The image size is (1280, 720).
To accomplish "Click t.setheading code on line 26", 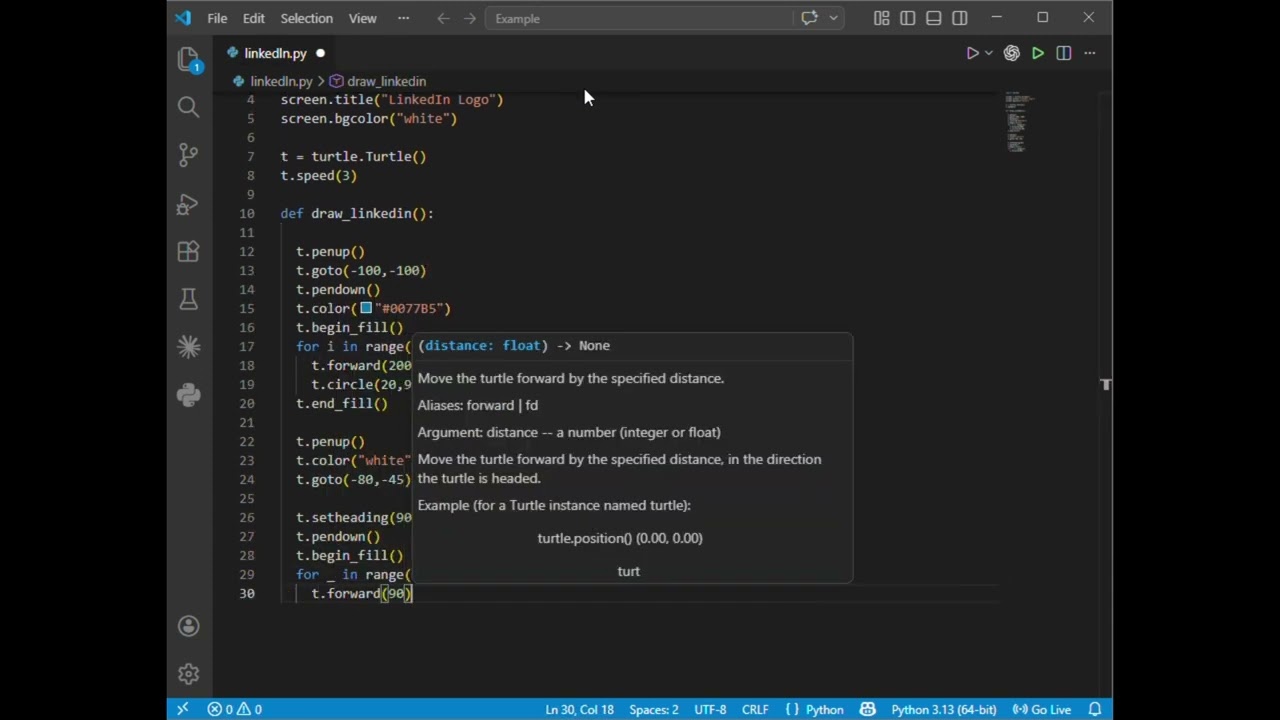I will pos(354,517).
